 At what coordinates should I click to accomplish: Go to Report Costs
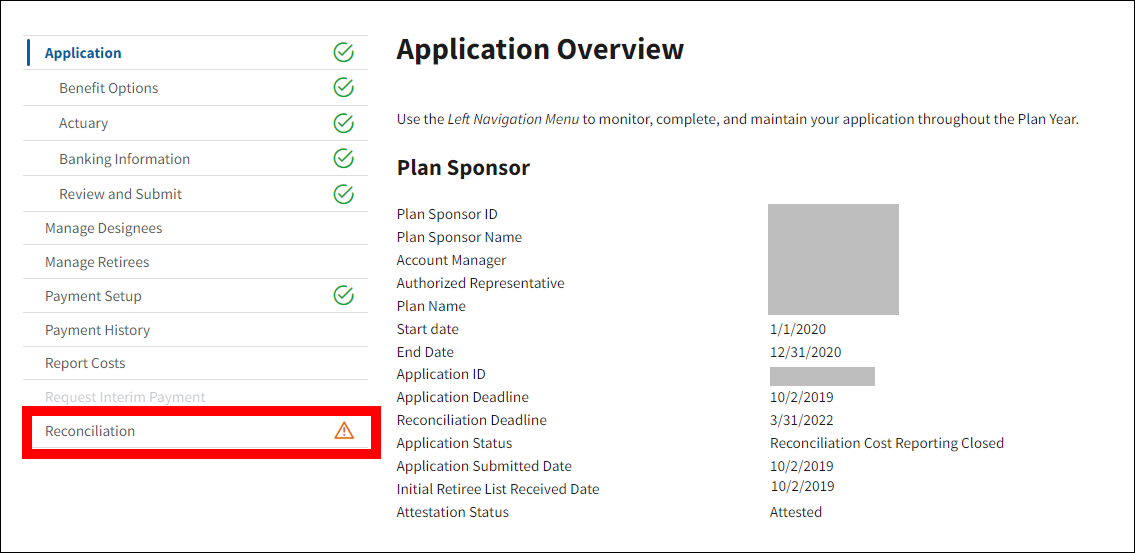(x=85, y=363)
